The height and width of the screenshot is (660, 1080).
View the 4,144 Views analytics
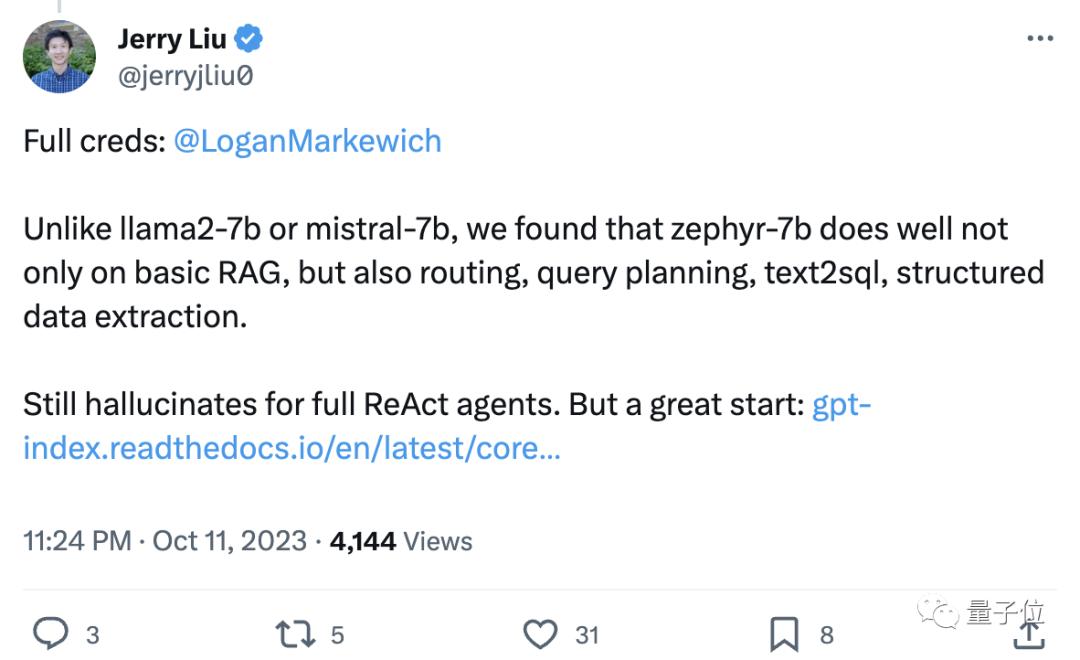[401, 541]
